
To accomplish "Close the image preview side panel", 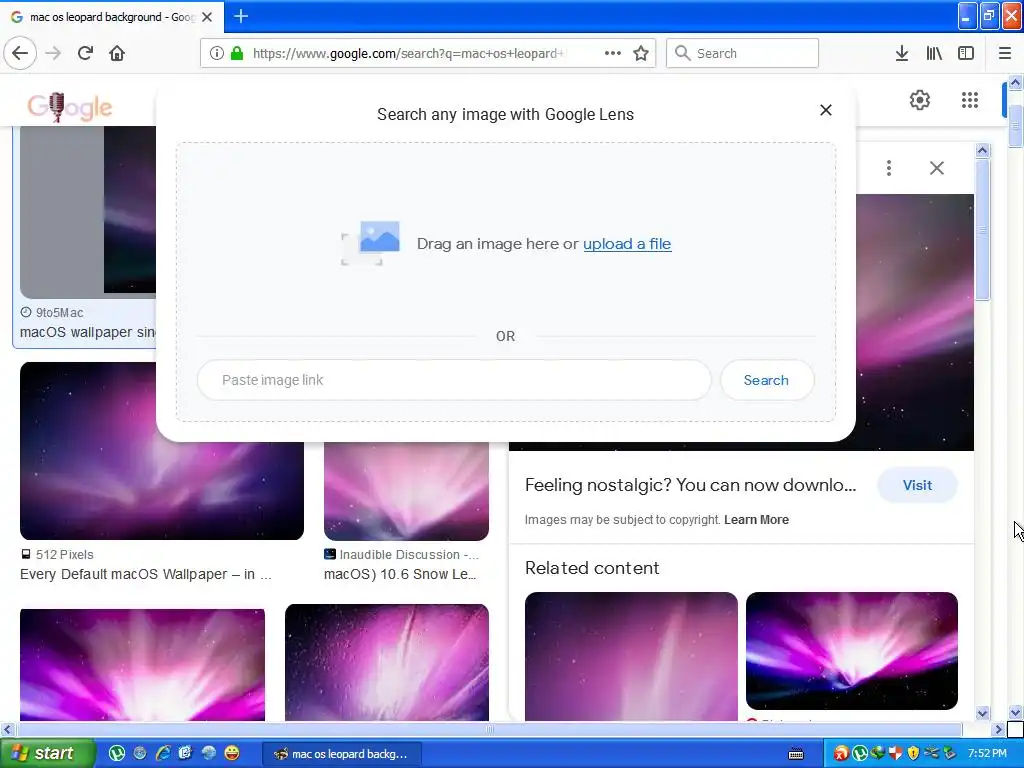I will pyautogui.click(x=936, y=168).
